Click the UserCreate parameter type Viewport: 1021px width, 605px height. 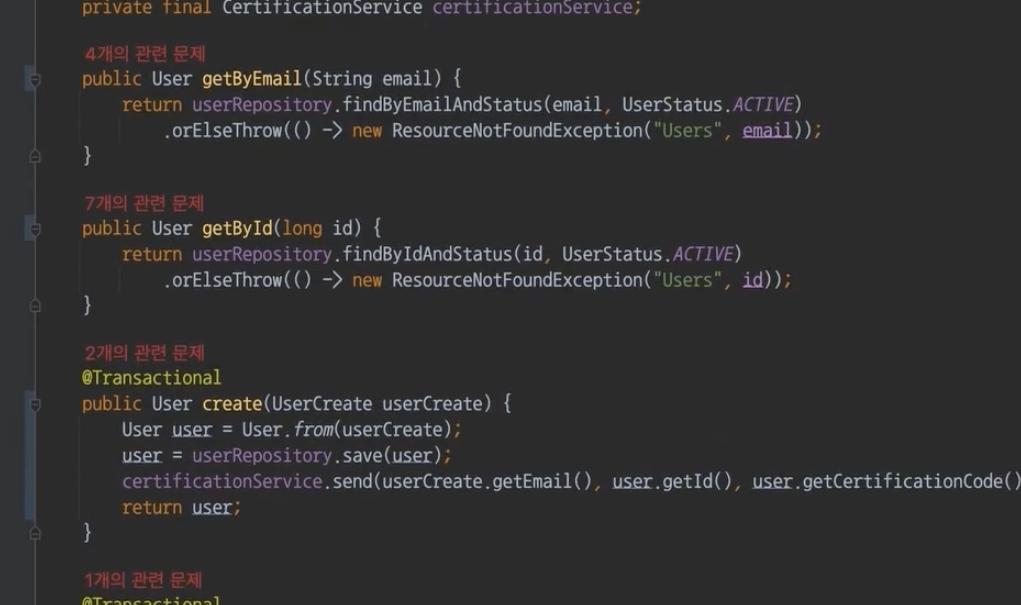(322, 404)
